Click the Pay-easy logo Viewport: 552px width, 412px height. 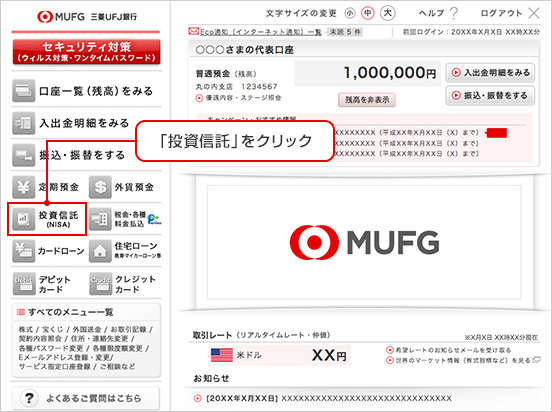click(154, 219)
